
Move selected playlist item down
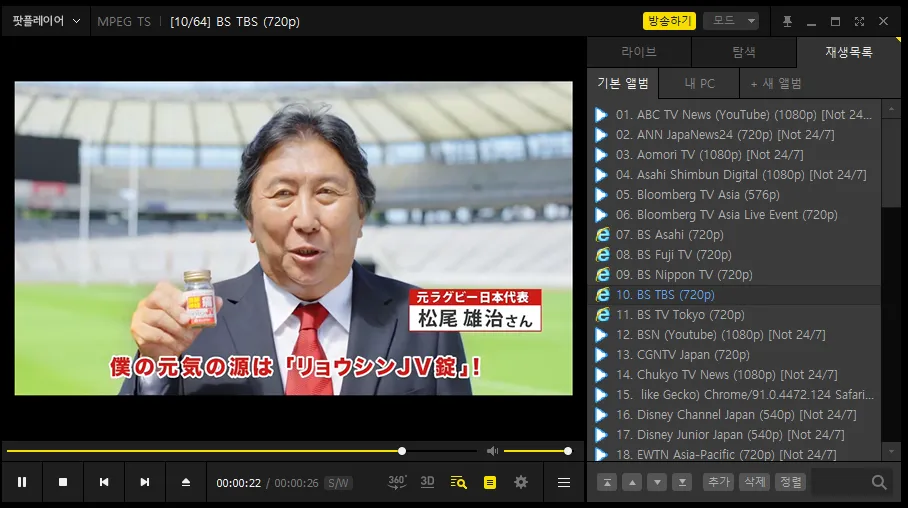pyautogui.click(x=657, y=482)
